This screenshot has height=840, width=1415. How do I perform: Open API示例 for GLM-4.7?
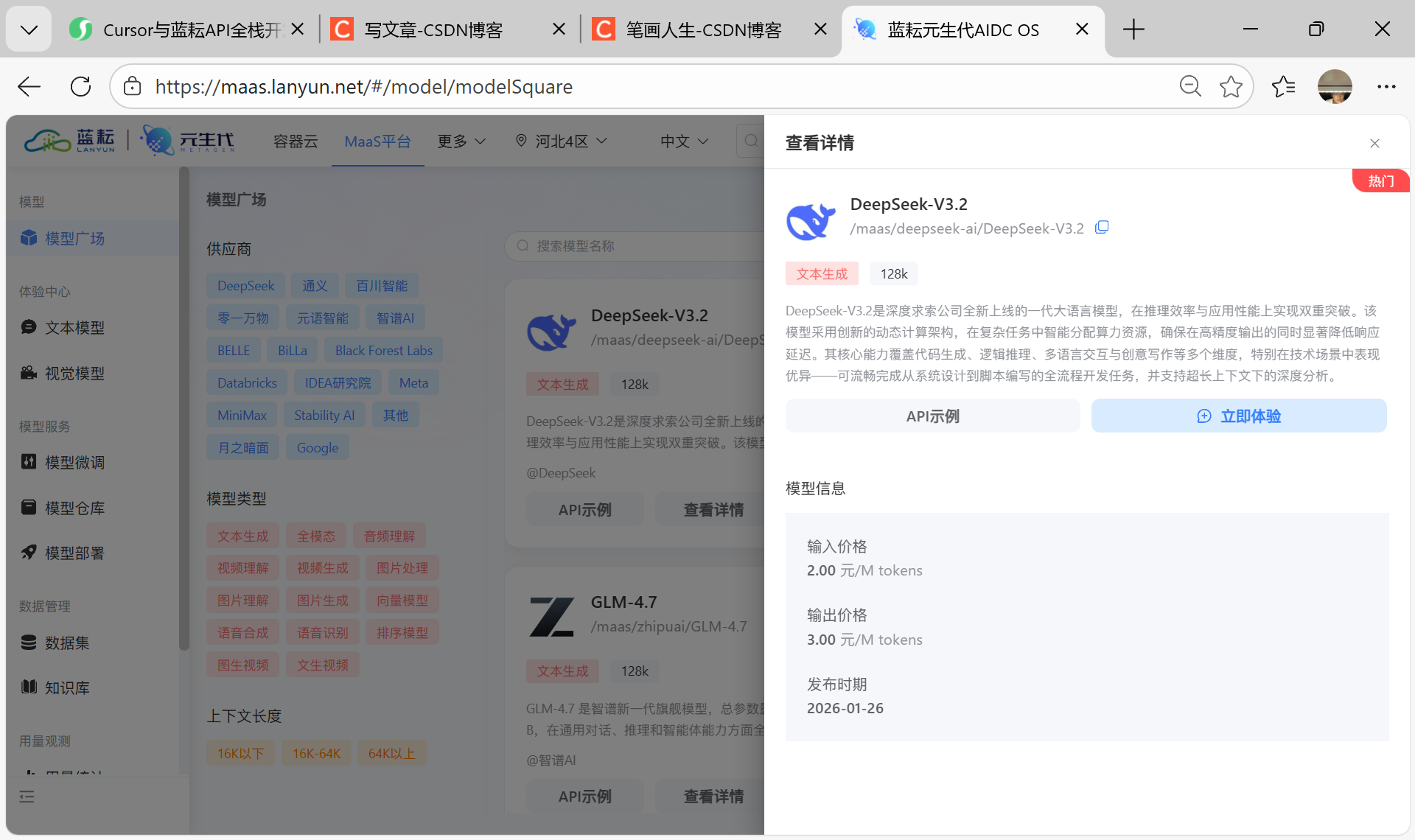tap(584, 796)
